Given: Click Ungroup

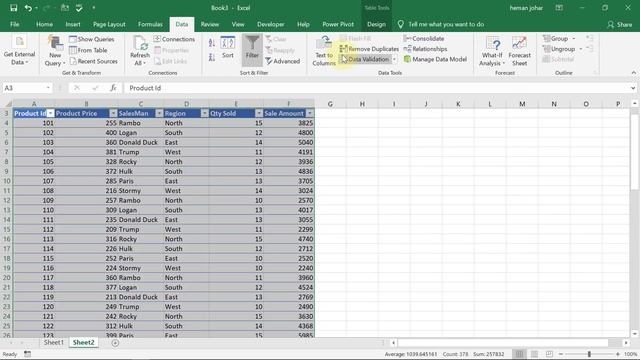Looking at the screenshot, I should [x=559, y=49].
